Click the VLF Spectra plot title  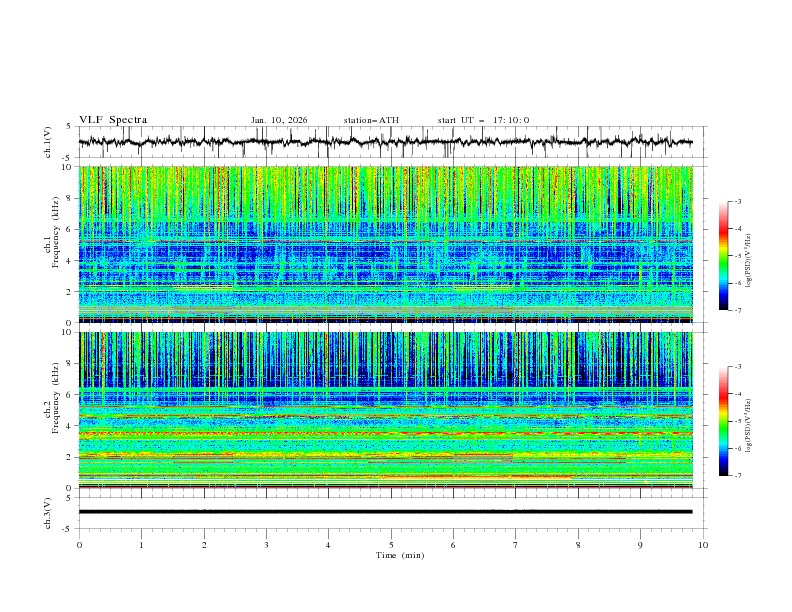[113, 120]
